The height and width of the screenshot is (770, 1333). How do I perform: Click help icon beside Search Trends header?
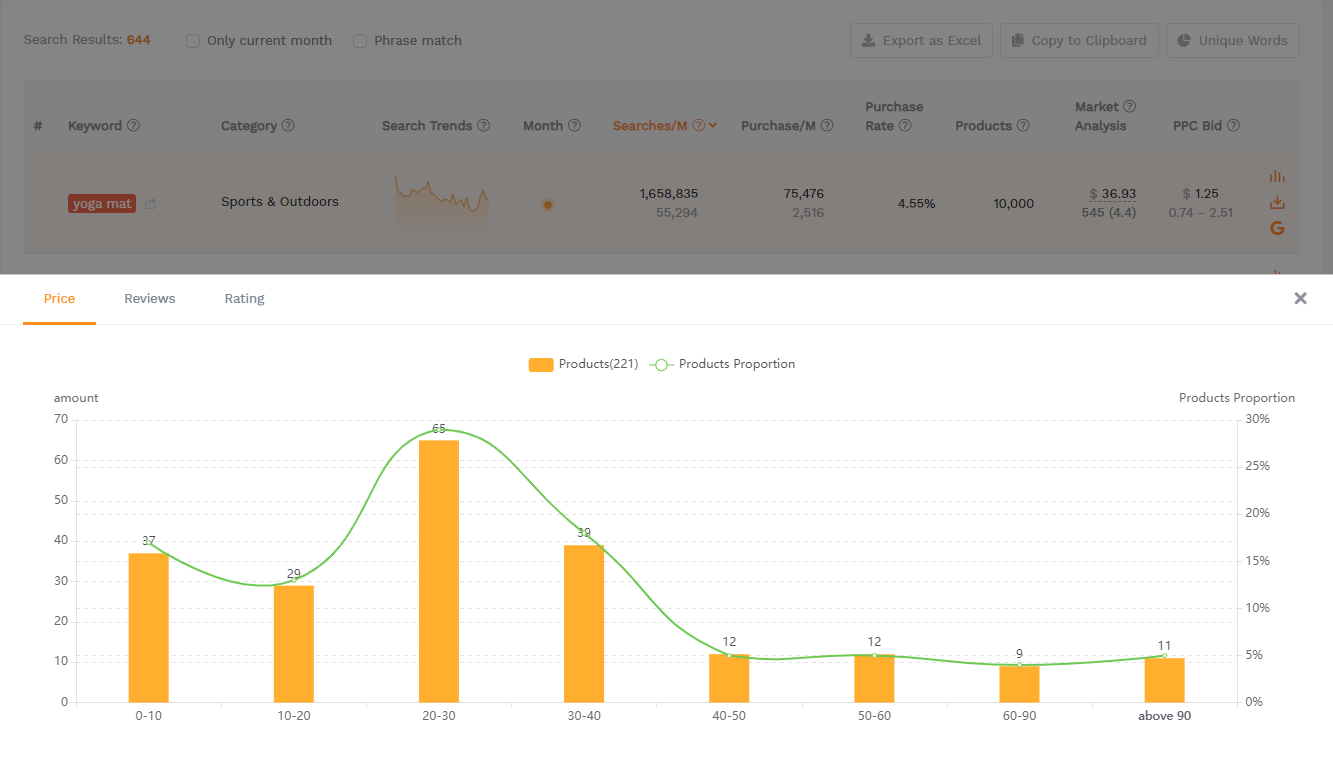484,126
